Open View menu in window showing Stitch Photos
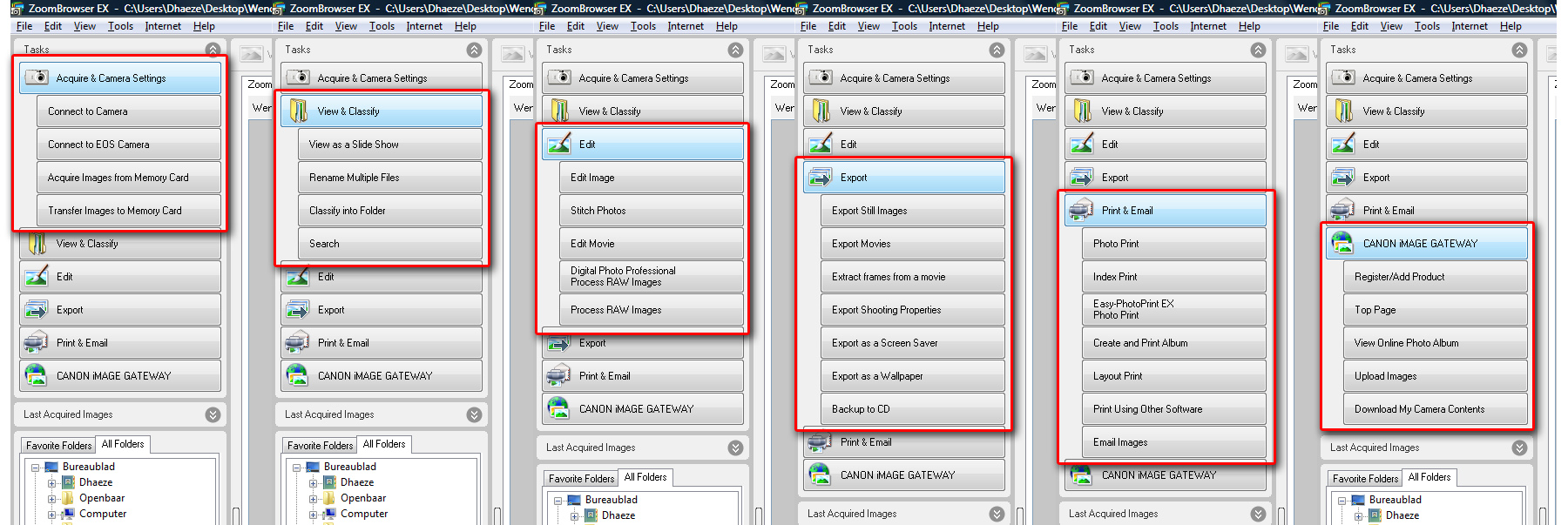This screenshot has height=525, width=1568. [607, 26]
